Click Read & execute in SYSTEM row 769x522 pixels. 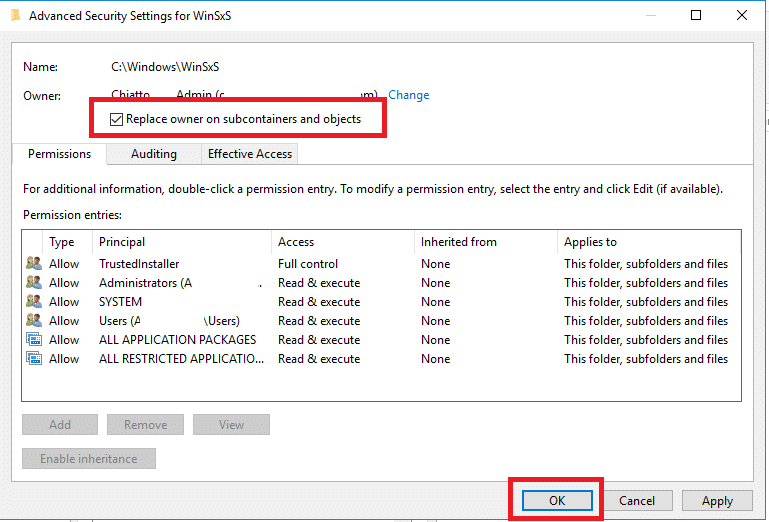pos(319,302)
